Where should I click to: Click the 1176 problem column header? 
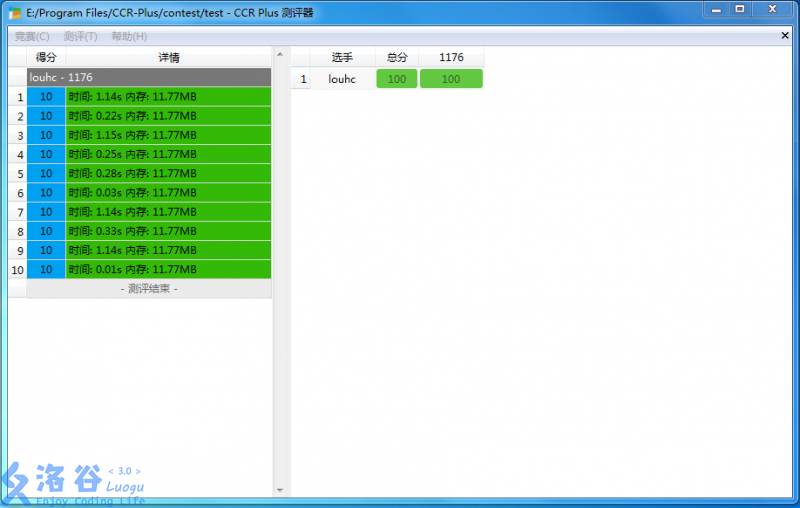451,57
